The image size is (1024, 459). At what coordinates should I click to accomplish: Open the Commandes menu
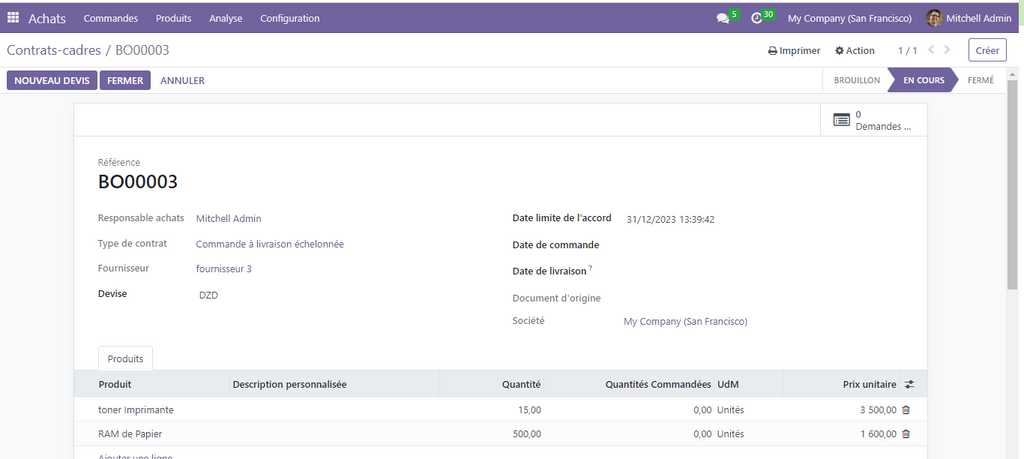(x=111, y=18)
